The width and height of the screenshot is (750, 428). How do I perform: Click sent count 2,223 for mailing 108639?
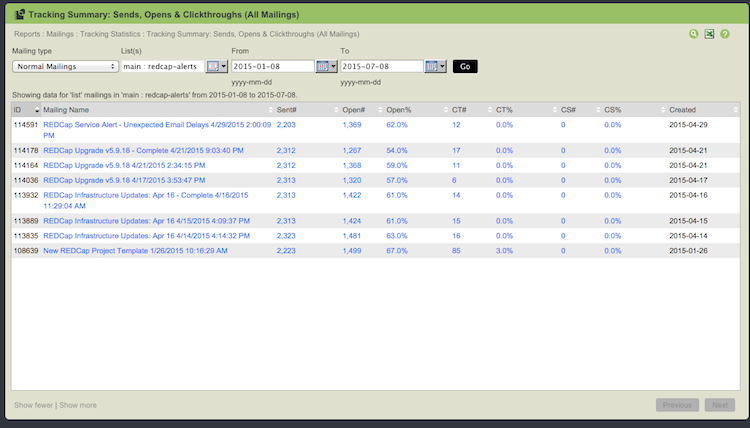pos(286,251)
